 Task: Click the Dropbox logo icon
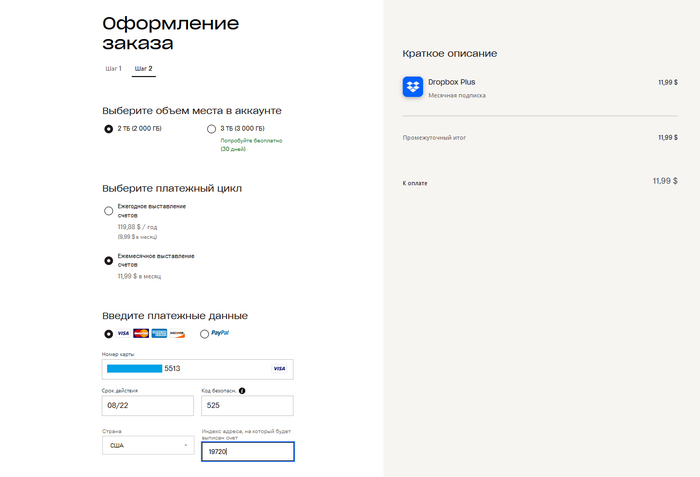413,87
